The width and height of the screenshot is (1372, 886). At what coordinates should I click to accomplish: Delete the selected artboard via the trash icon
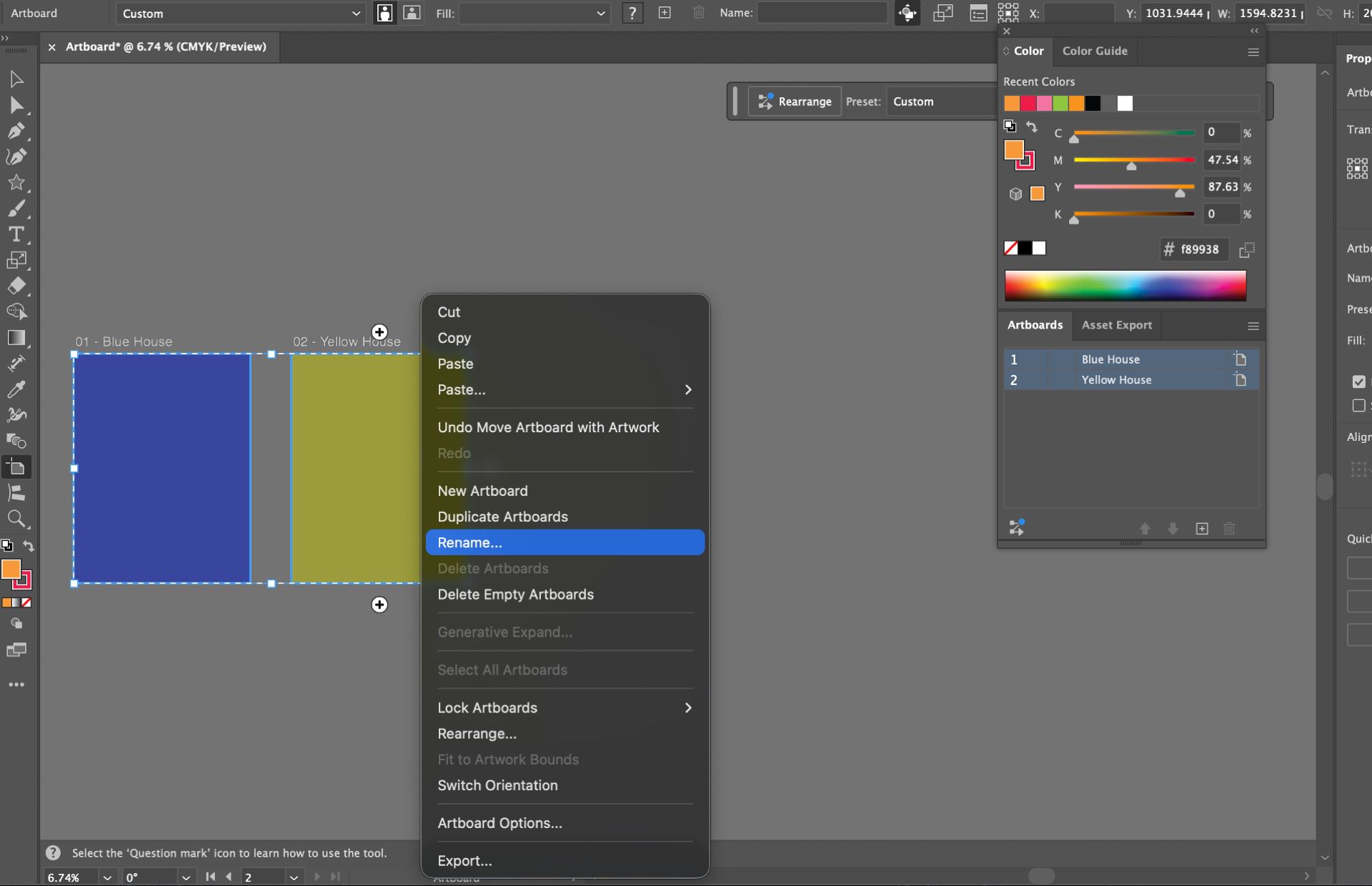tap(1228, 529)
